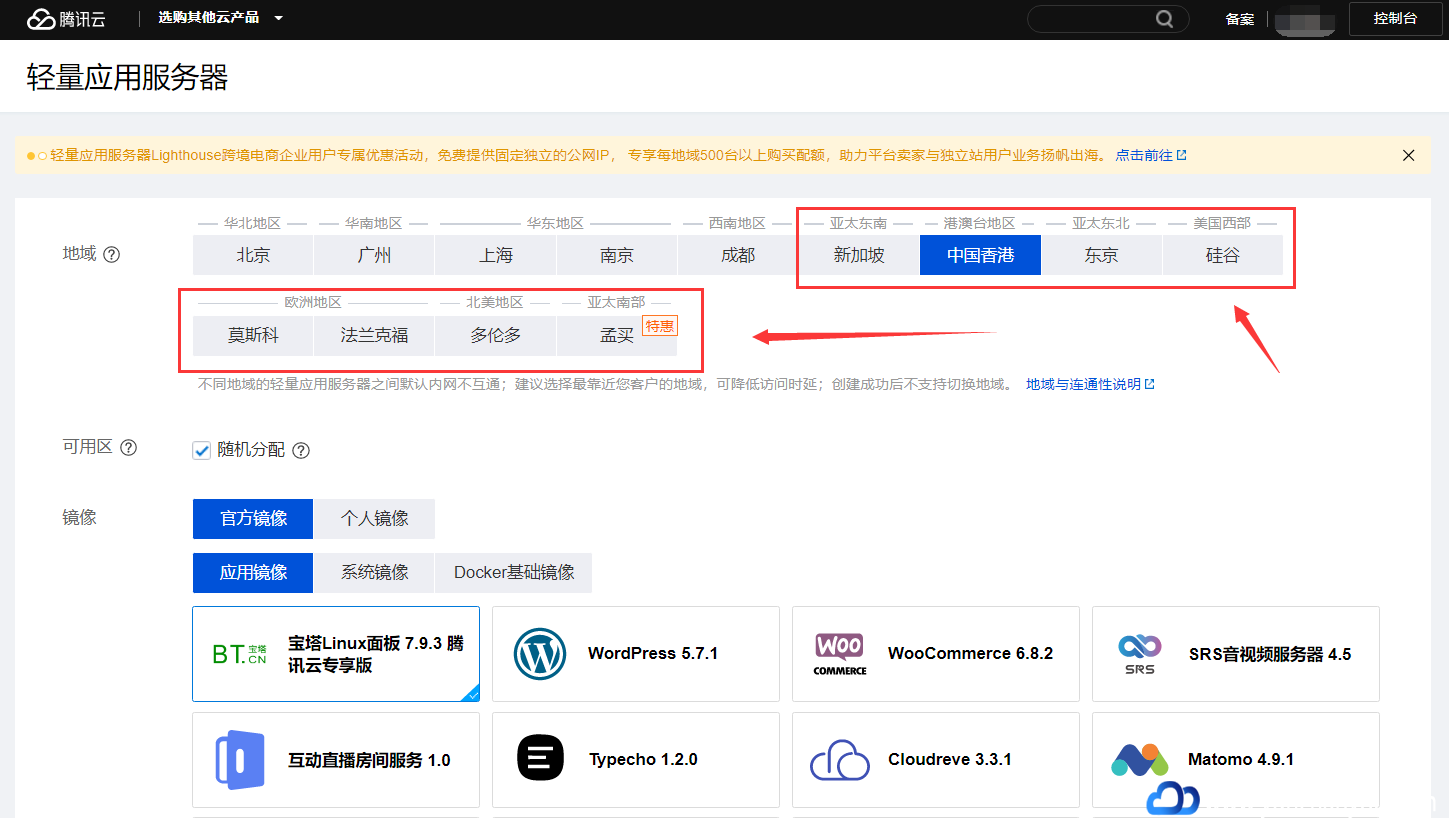Select the 孟买 region
The height and width of the screenshot is (818, 1449).
(x=617, y=336)
